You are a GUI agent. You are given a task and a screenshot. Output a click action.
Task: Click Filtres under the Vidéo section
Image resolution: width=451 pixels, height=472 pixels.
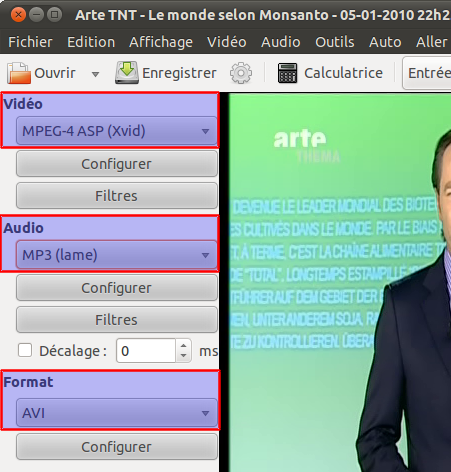click(117, 196)
